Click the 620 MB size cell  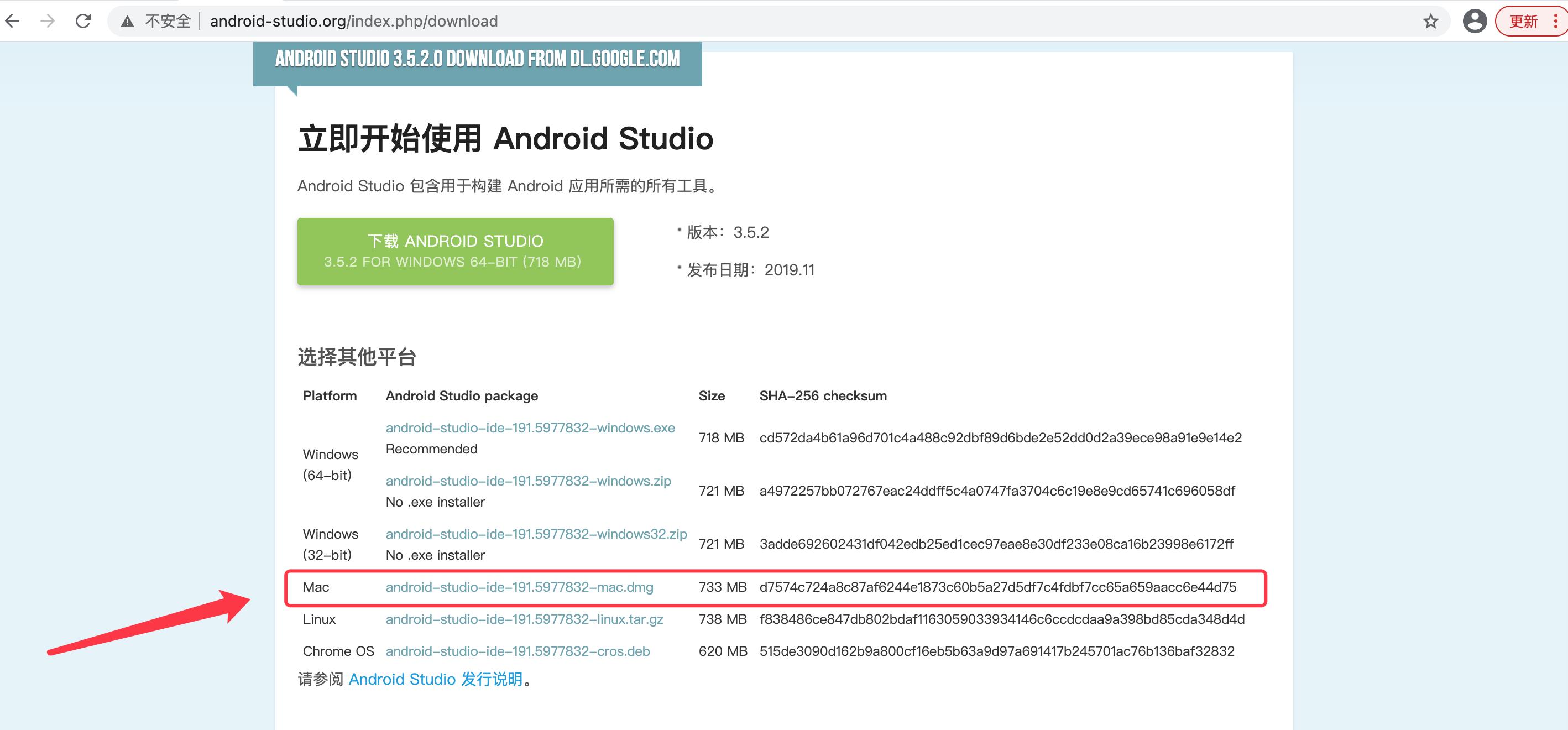(x=723, y=651)
